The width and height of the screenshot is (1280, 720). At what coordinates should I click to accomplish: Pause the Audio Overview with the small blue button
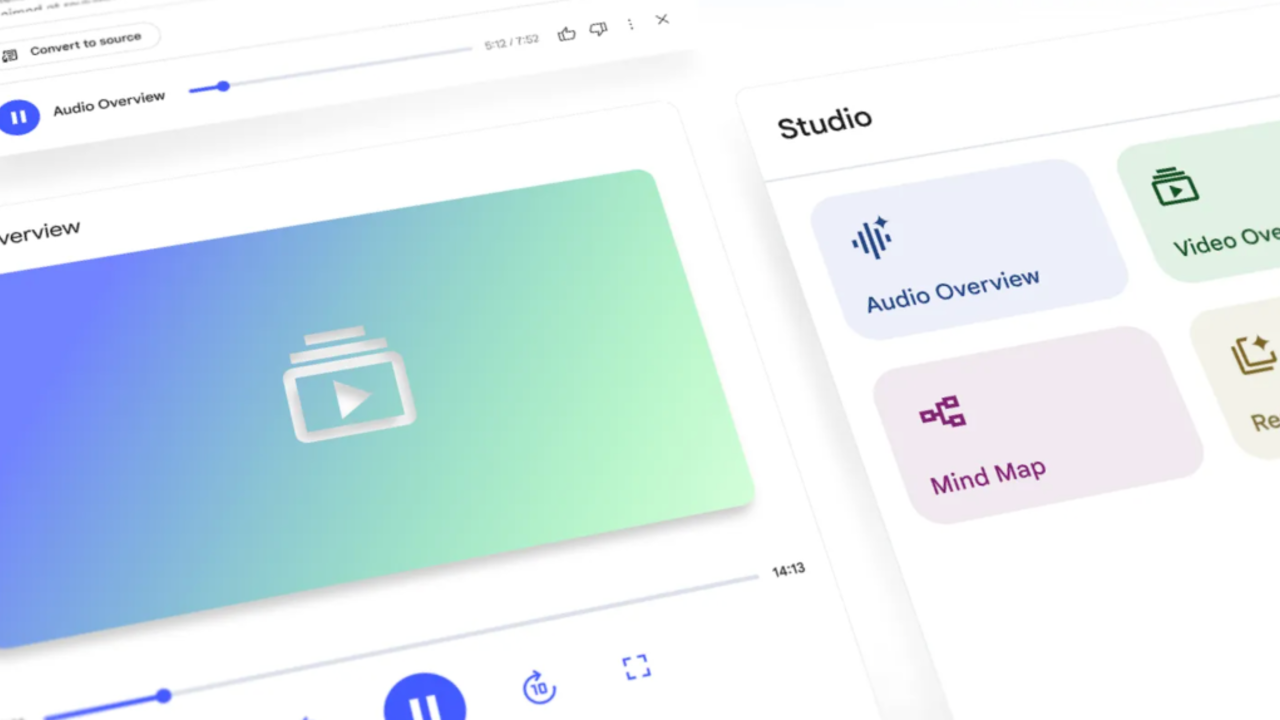(18, 117)
